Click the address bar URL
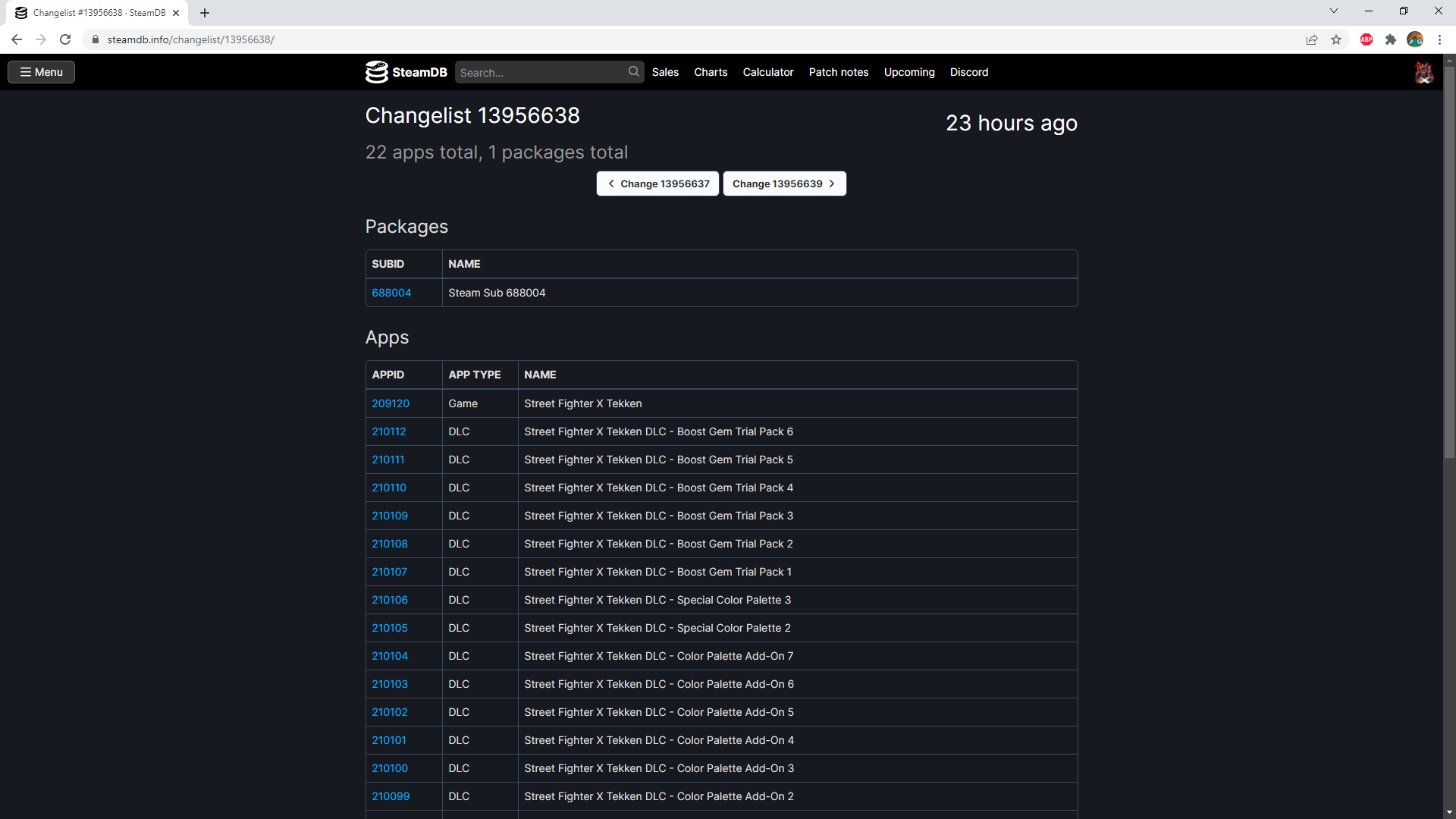This screenshot has width=1456, height=819. click(191, 39)
